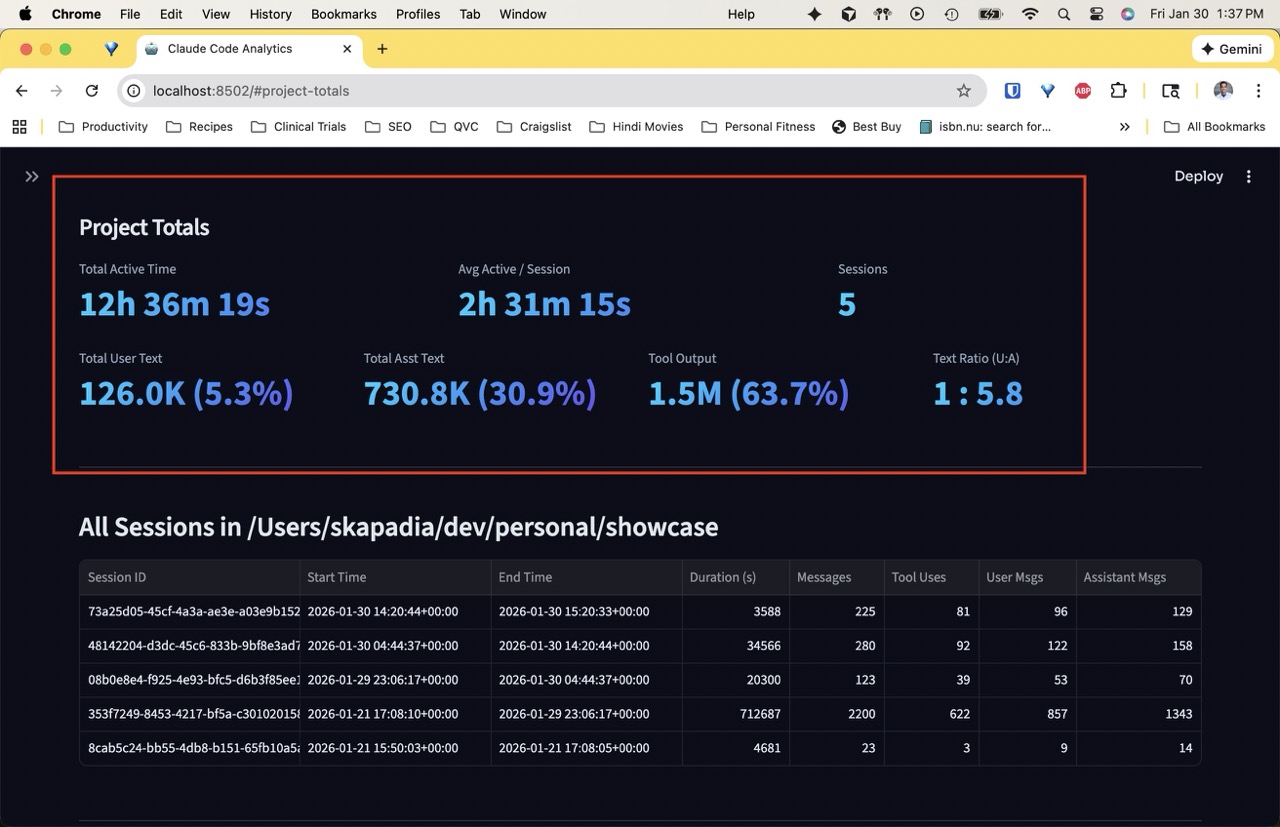The width and height of the screenshot is (1280, 827).
Task: Expand the Streamlit sidebar
Action: tap(31, 174)
